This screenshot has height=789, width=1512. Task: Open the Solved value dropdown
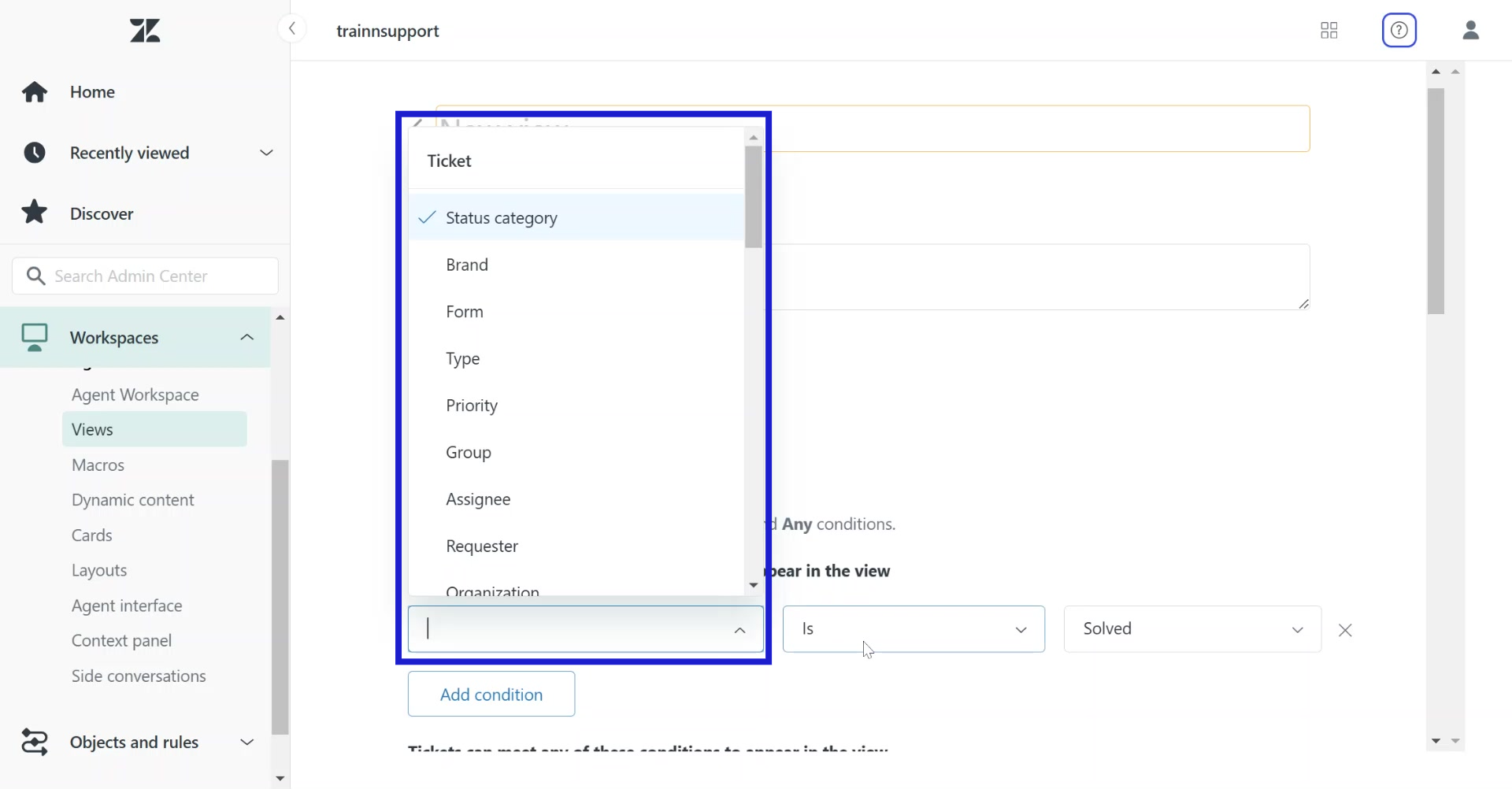(1191, 629)
